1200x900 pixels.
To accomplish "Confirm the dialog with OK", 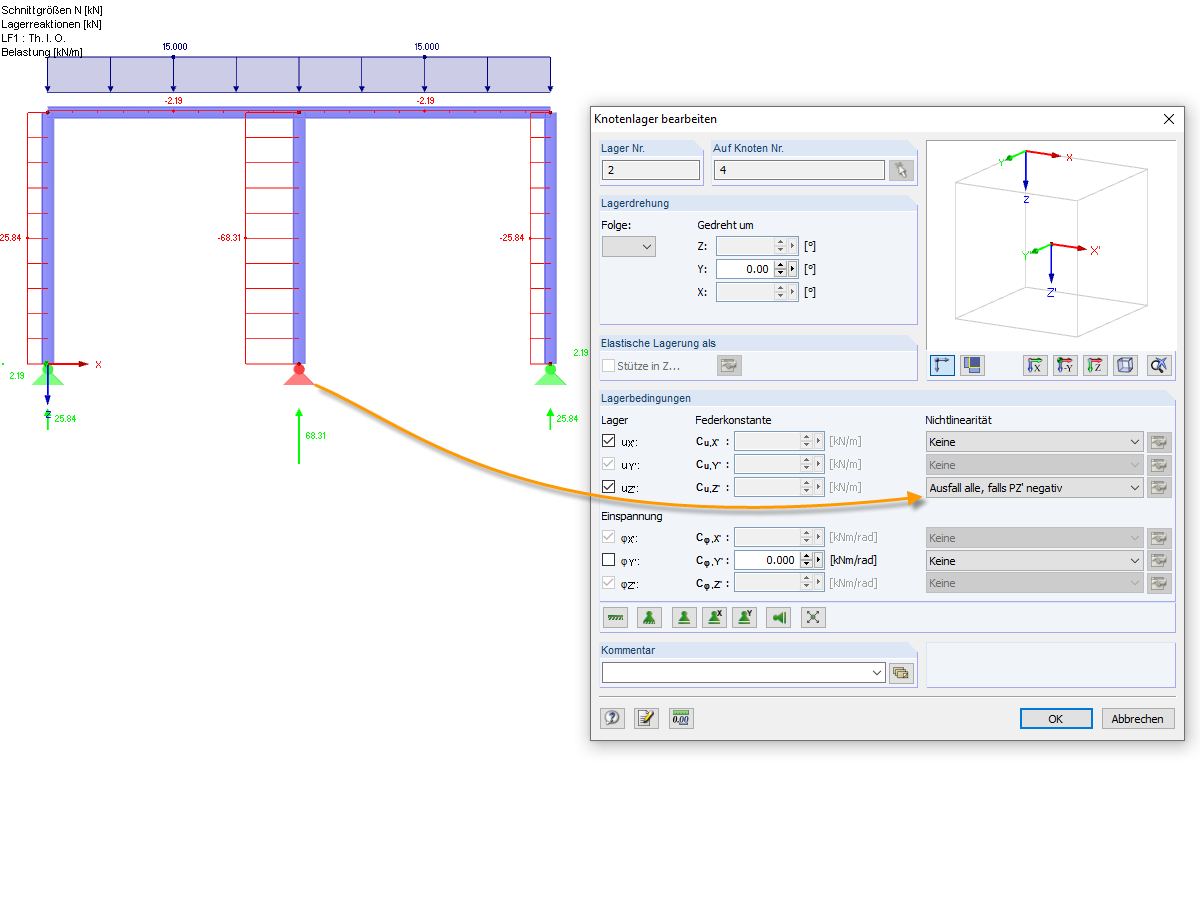I will point(1056,719).
